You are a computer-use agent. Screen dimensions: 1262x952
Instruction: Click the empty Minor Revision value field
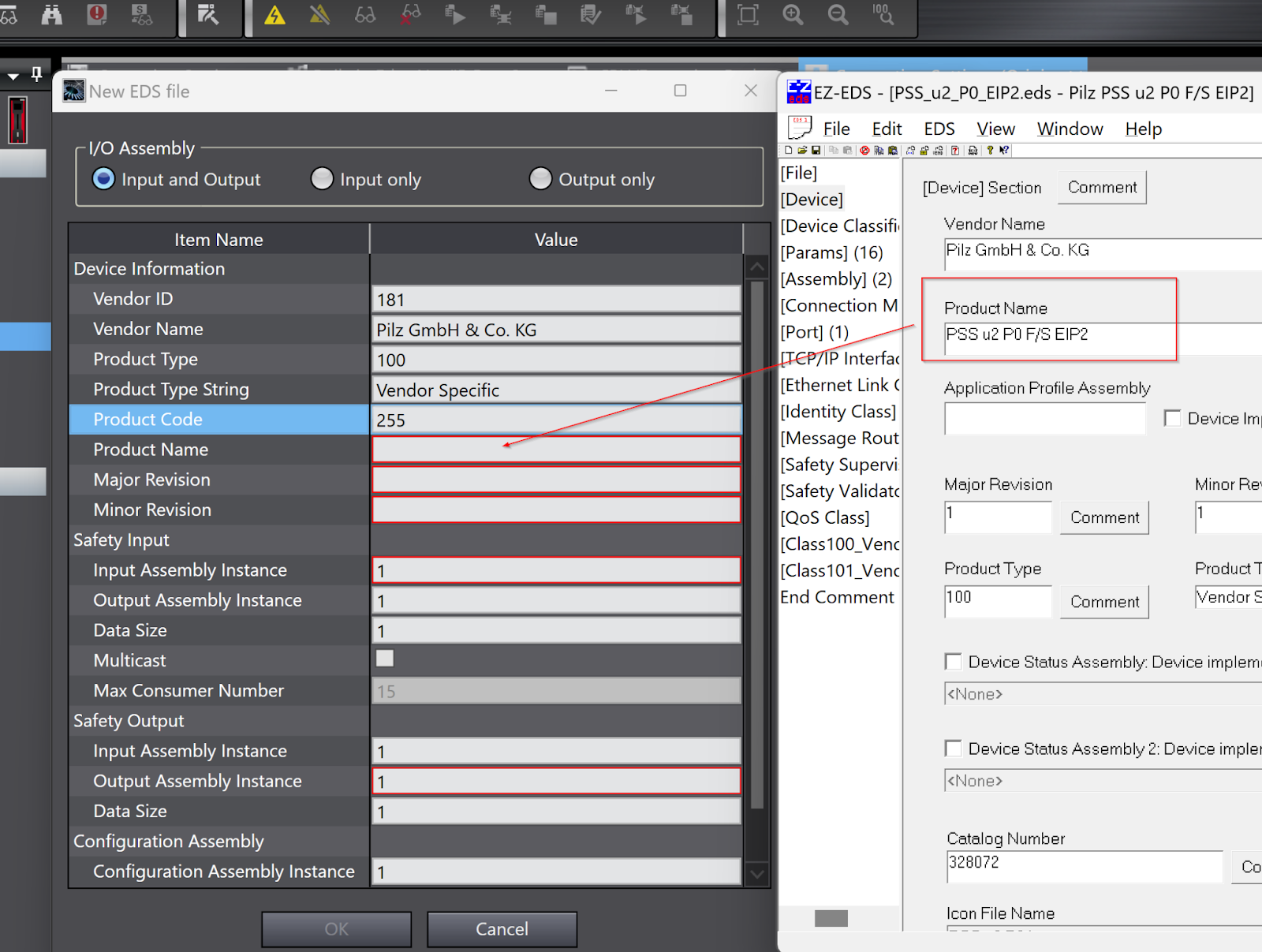click(556, 510)
